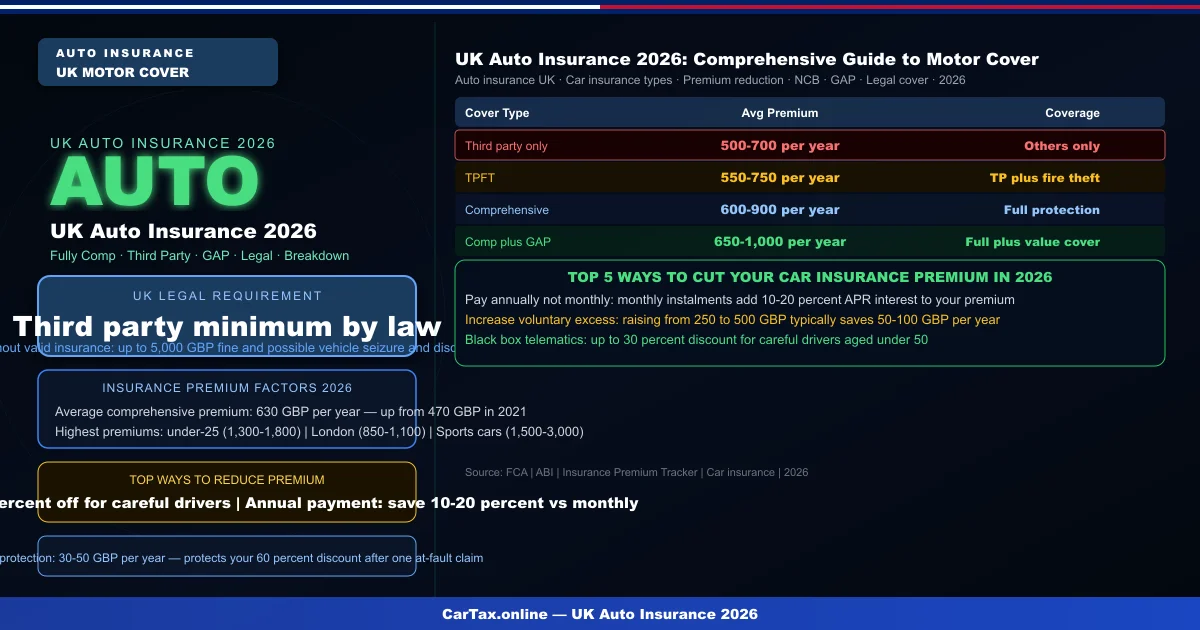1200x630 pixels.
Task: Click the NCB keyword in the subtitle
Action: point(807,80)
